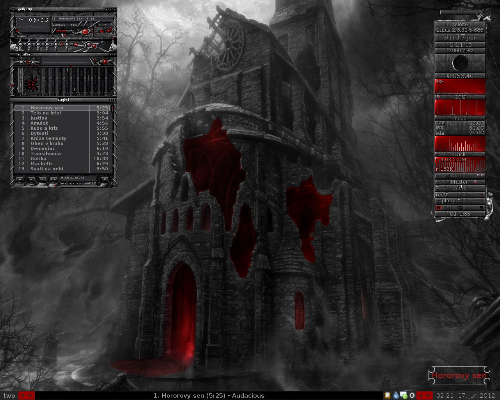500x400 pixels.
Task: Click the yellow tray icon in taskbar
Action: [388, 396]
